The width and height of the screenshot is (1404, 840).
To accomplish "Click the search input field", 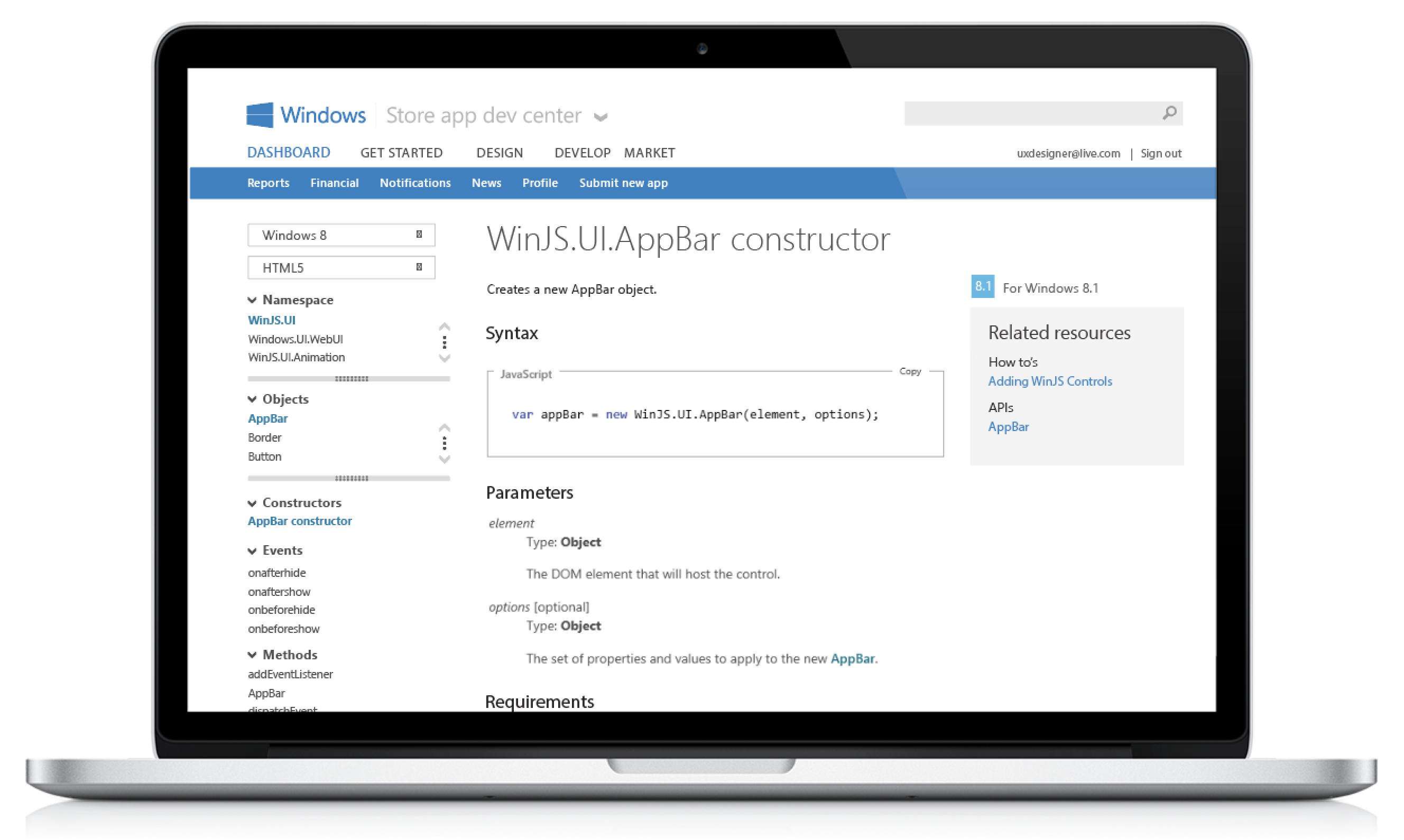I will [1043, 113].
